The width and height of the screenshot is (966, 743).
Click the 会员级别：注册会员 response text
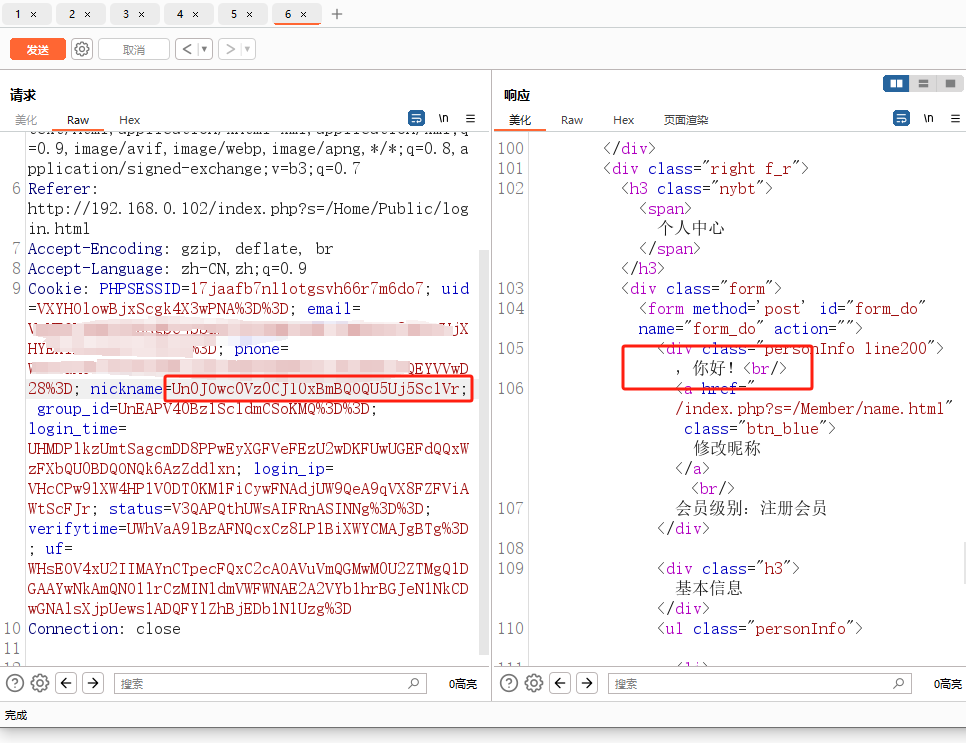(x=751, y=508)
